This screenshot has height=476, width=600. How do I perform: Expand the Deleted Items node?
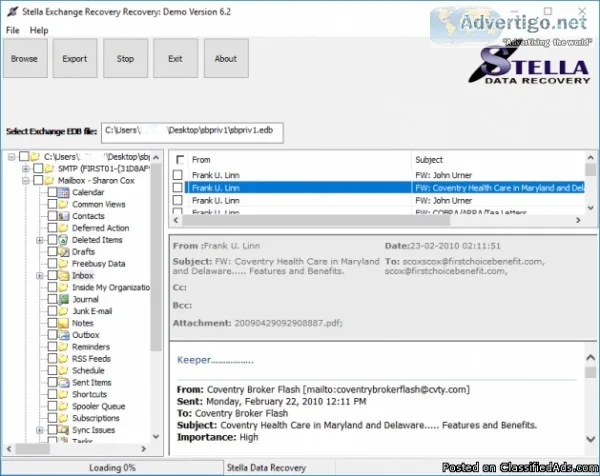[x=40, y=240]
